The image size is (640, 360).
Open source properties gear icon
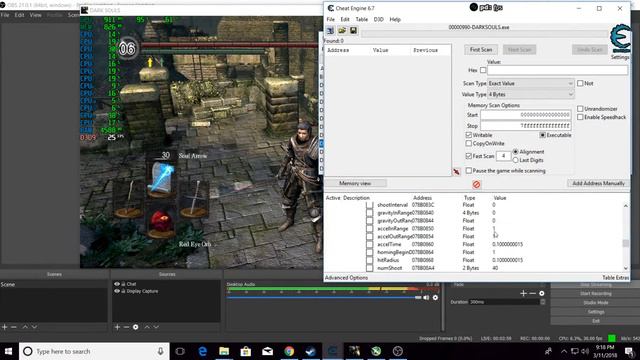(136, 327)
